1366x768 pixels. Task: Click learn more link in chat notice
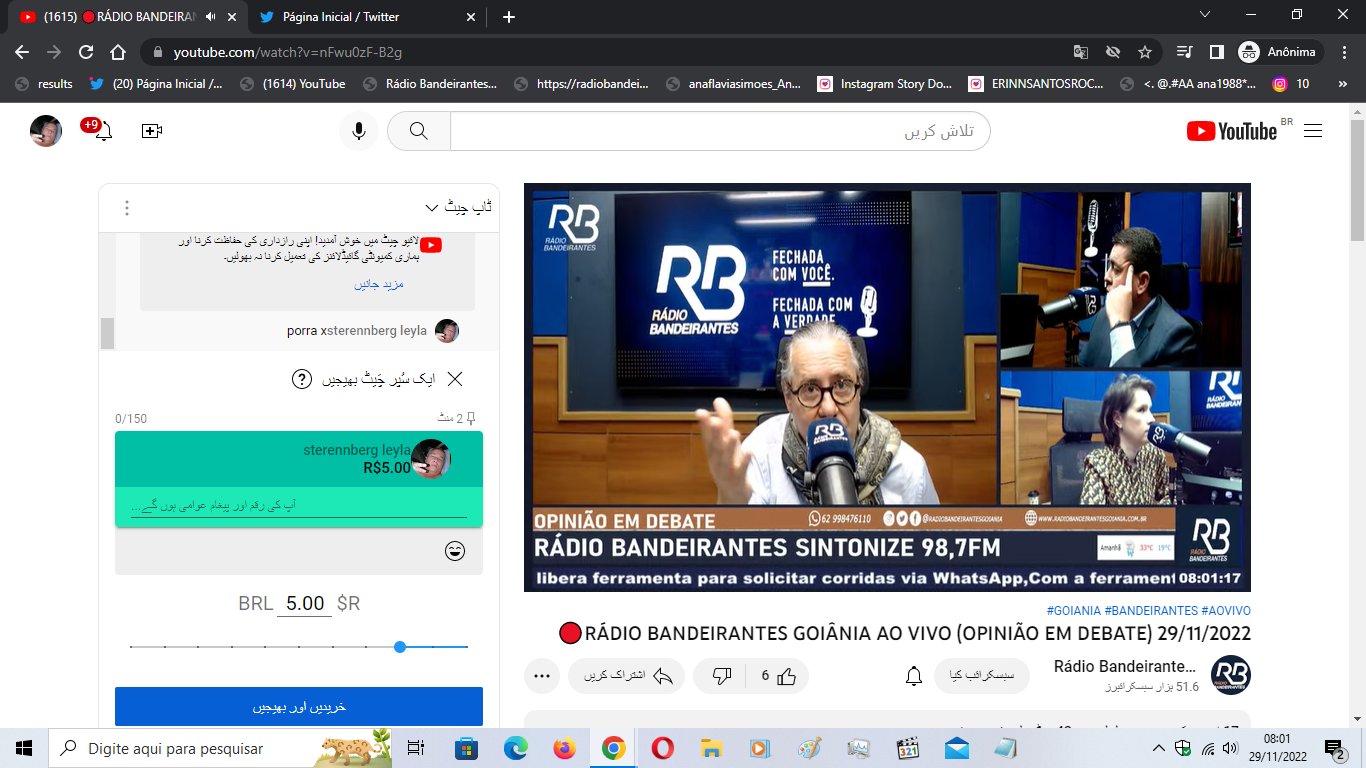click(x=379, y=284)
